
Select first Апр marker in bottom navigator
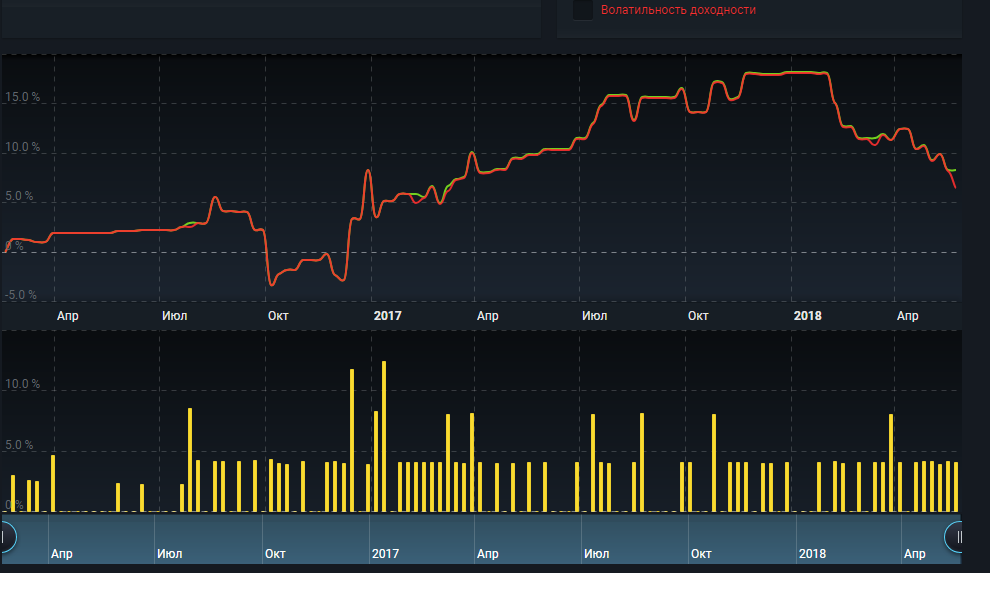[x=61, y=553]
